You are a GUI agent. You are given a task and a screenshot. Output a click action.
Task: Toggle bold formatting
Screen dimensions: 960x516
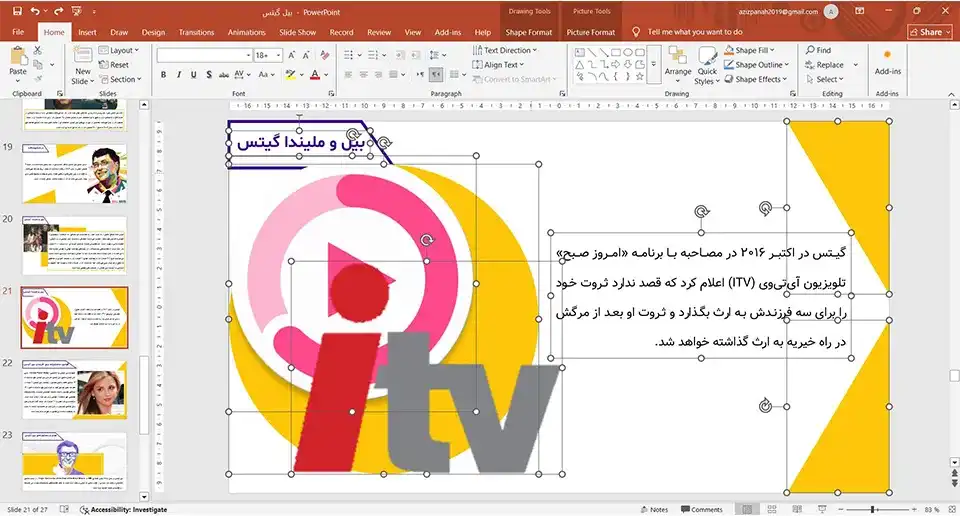pyautogui.click(x=163, y=74)
